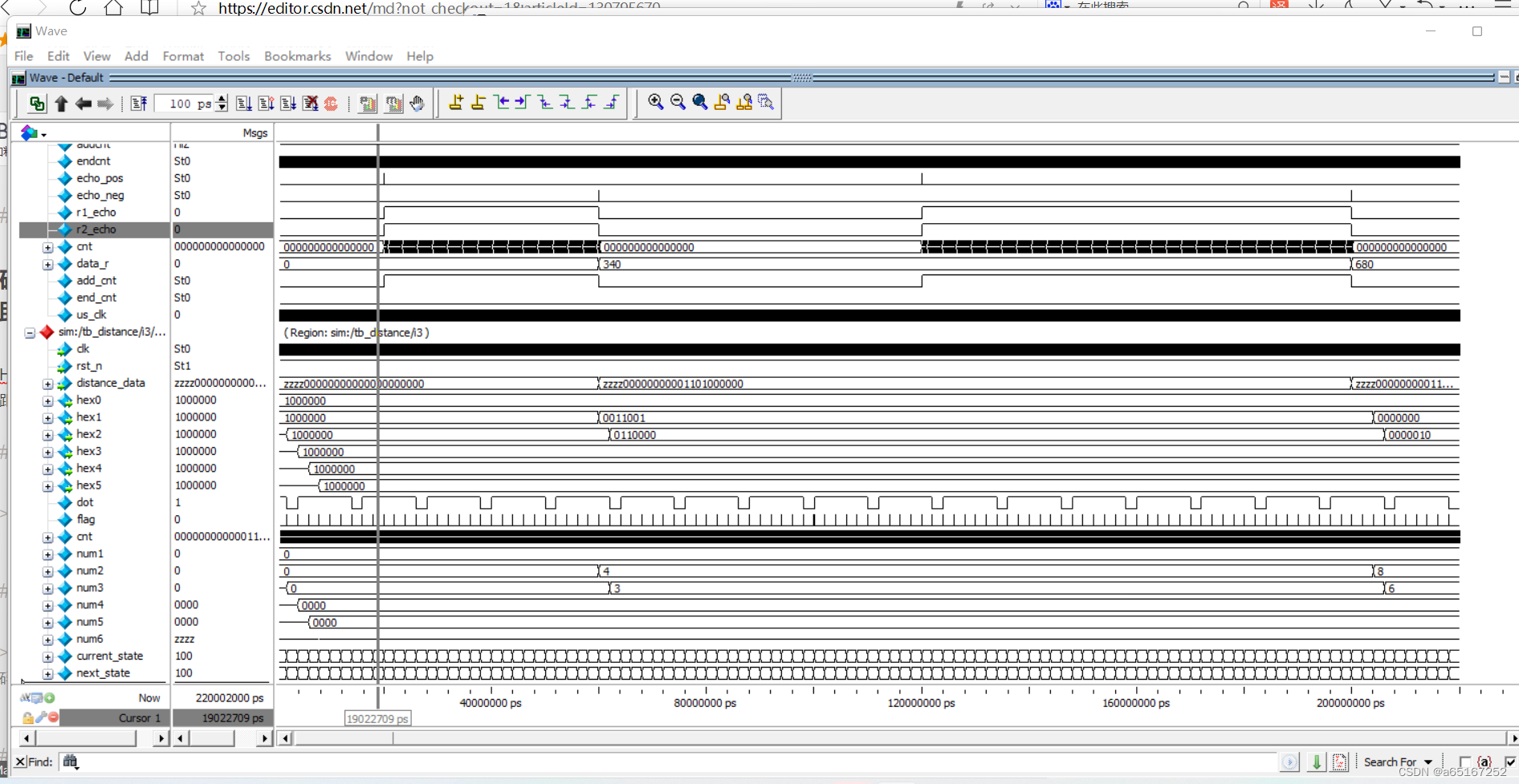This screenshot has height=784, width=1519.
Task: Click the Zoom Out magnifier icon
Action: 678,102
